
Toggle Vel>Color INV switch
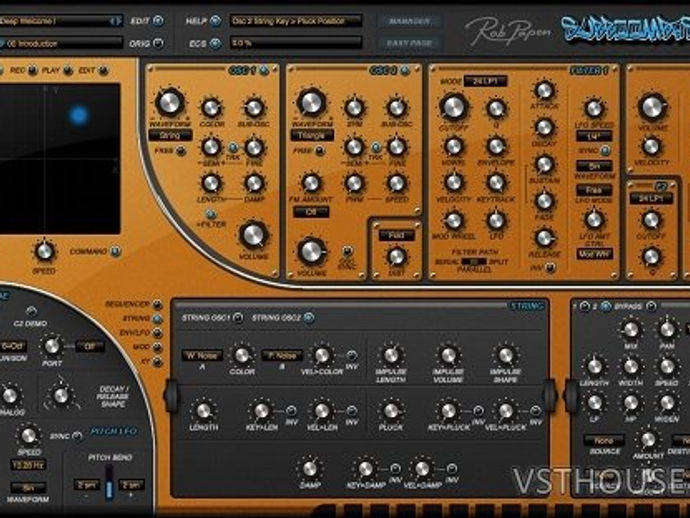(351, 355)
